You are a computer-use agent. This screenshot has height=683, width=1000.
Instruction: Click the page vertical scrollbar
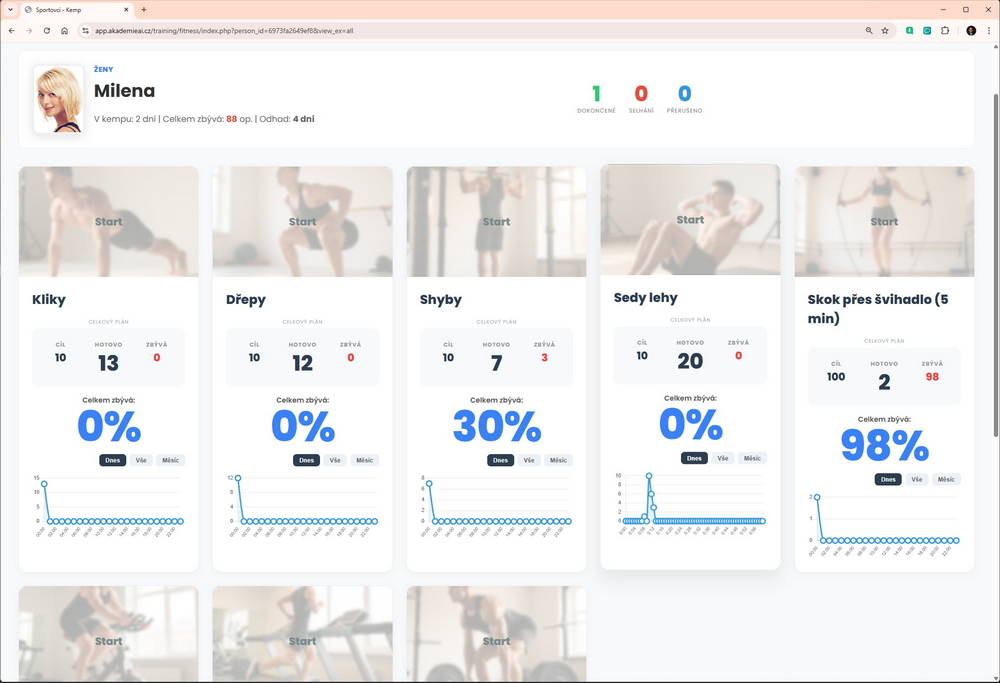tap(994, 260)
